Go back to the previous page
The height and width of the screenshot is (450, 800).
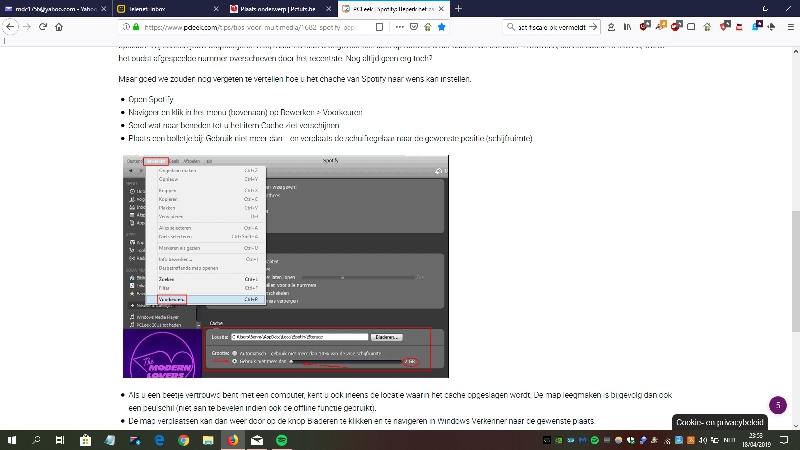[x=10, y=27]
